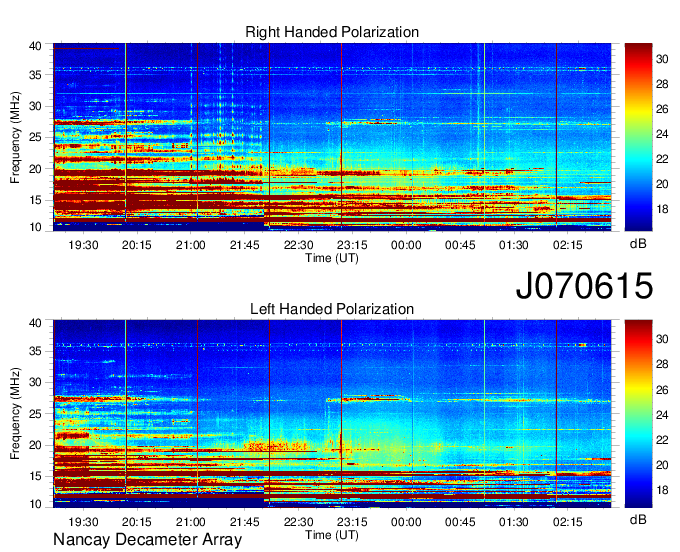The image size is (680, 552).
Task: Click 19:30 tick under Right Handed plot
Action: 83,245
